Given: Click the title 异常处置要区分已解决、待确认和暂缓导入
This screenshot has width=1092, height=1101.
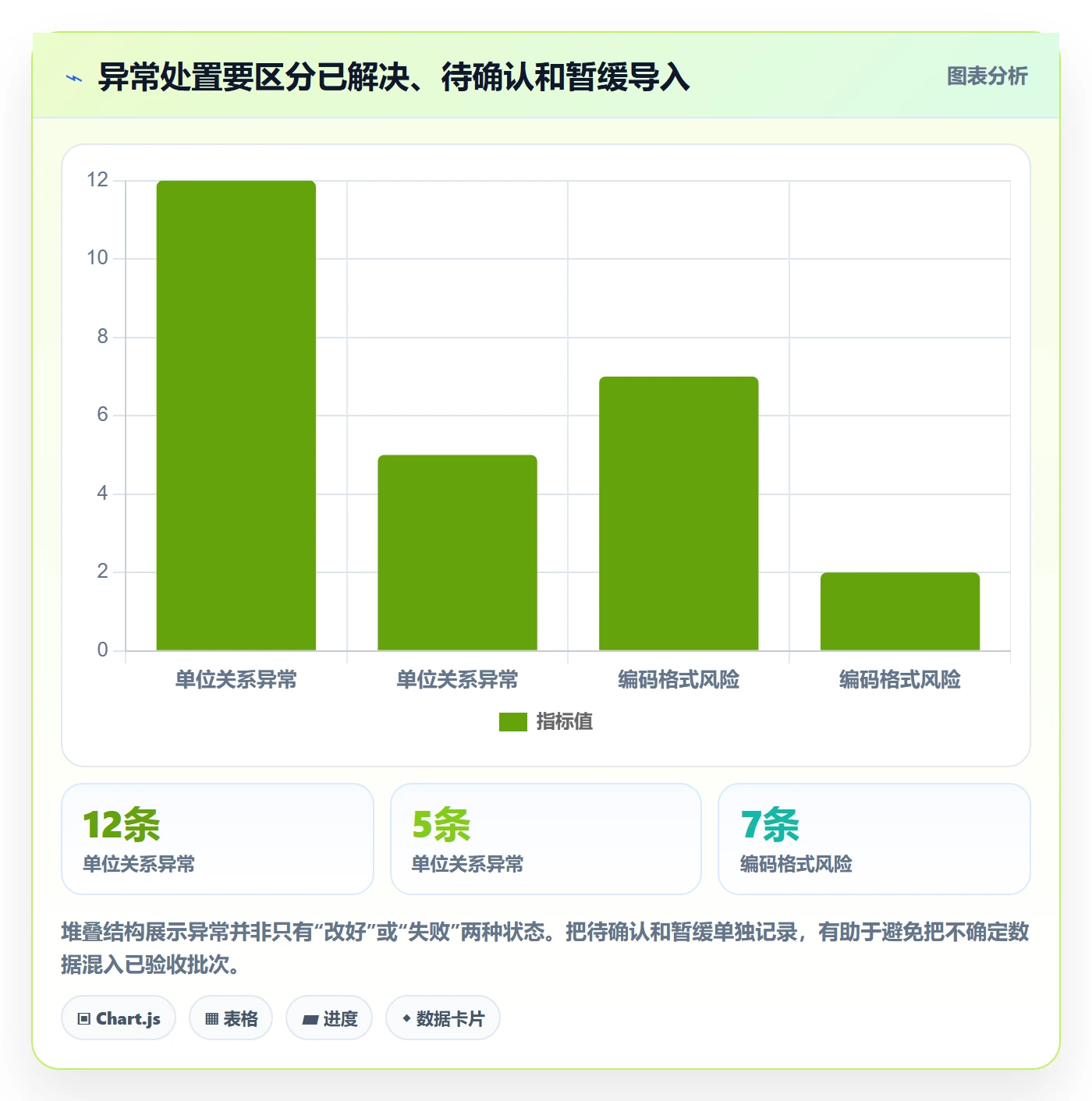Looking at the screenshot, I should coord(394,77).
